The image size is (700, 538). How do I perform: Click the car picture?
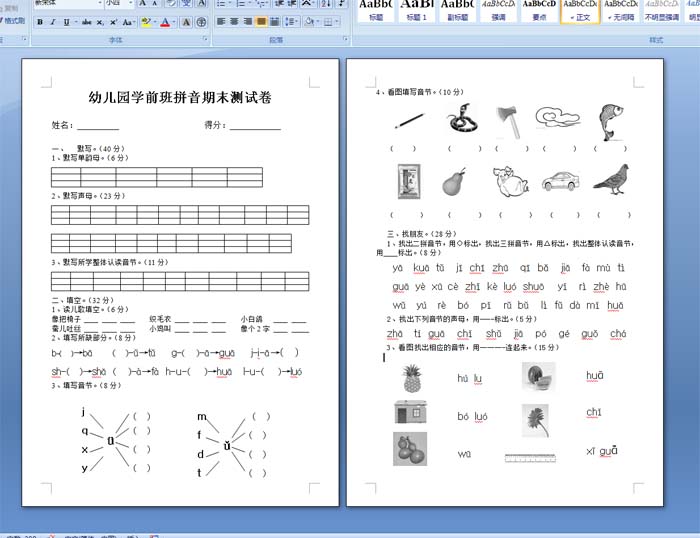tap(561, 181)
